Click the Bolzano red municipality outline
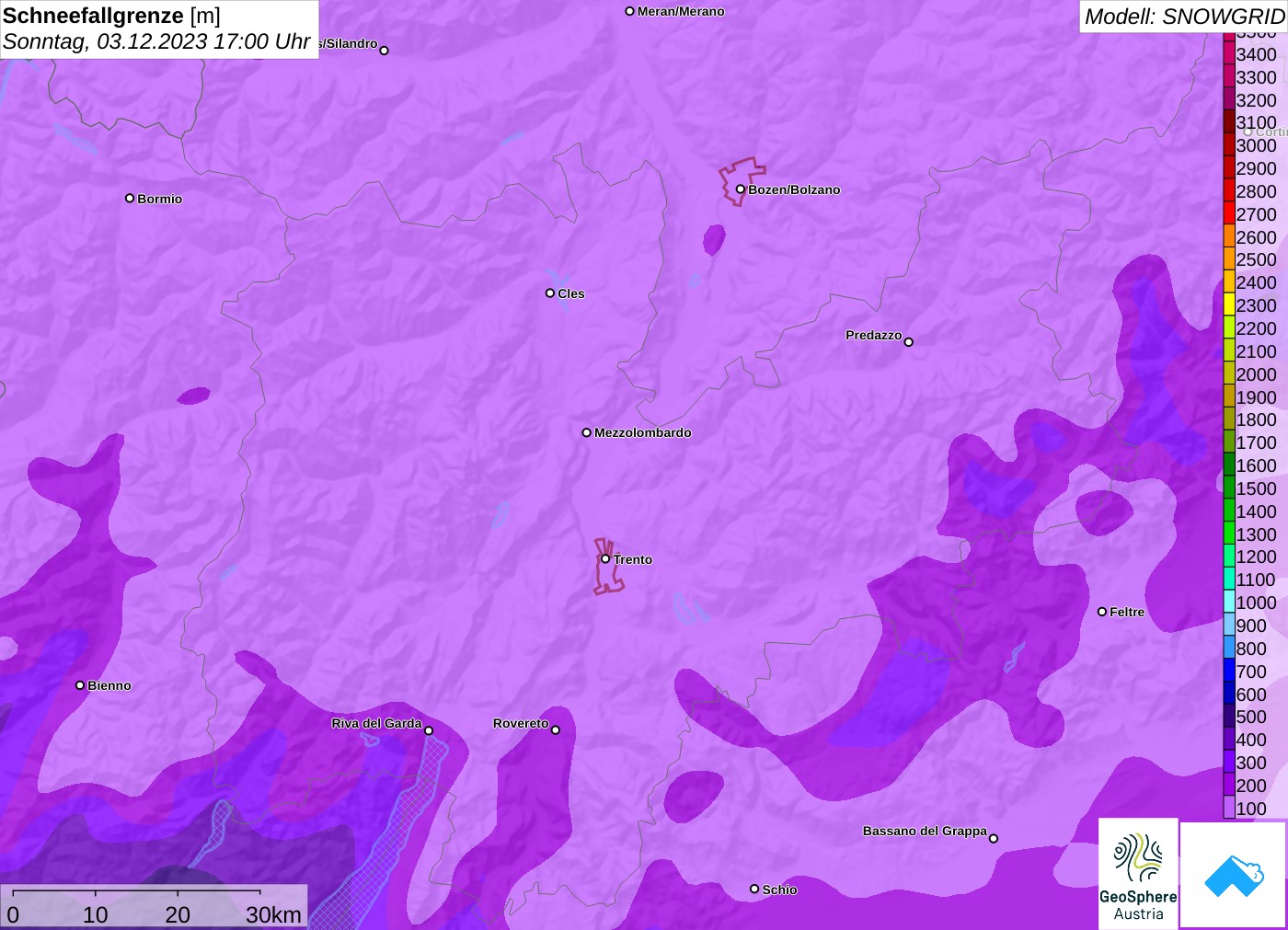Screen dimensions: 1288x930 tap(741, 181)
